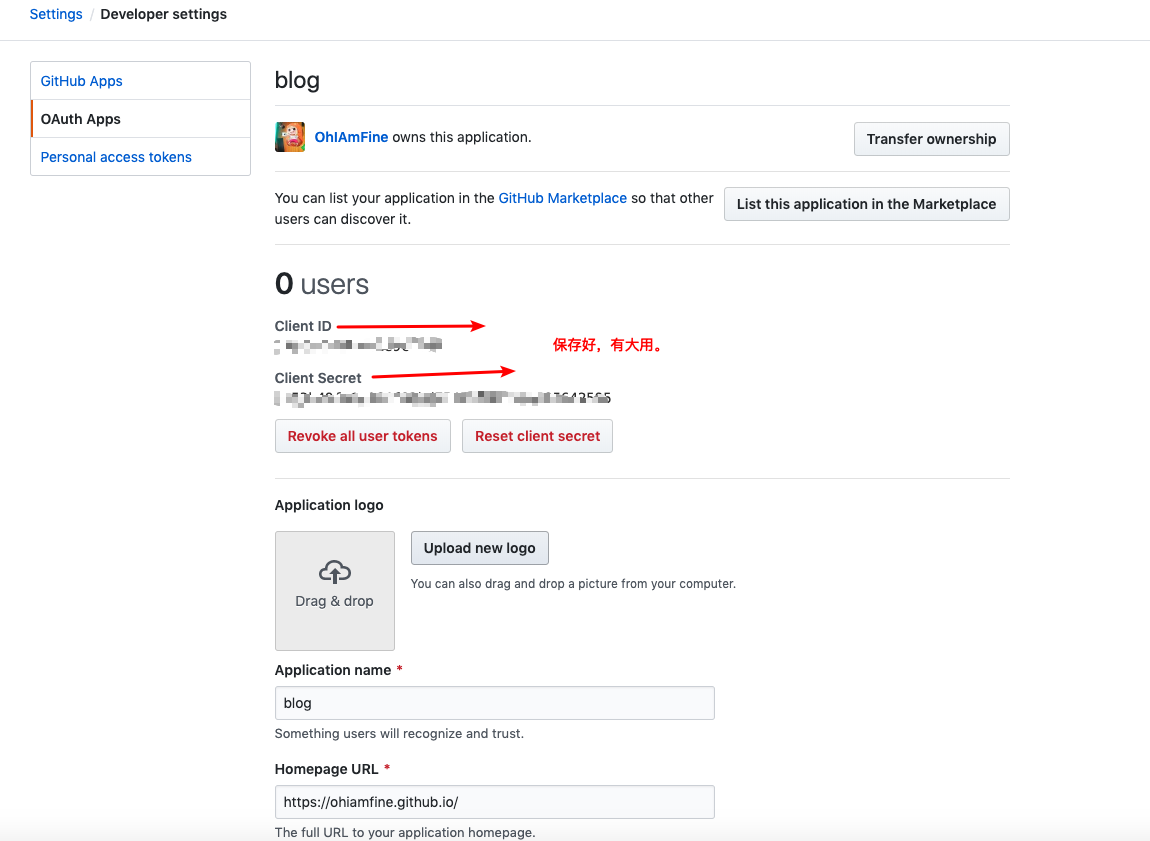Click Upload new logo button

pyautogui.click(x=480, y=548)
